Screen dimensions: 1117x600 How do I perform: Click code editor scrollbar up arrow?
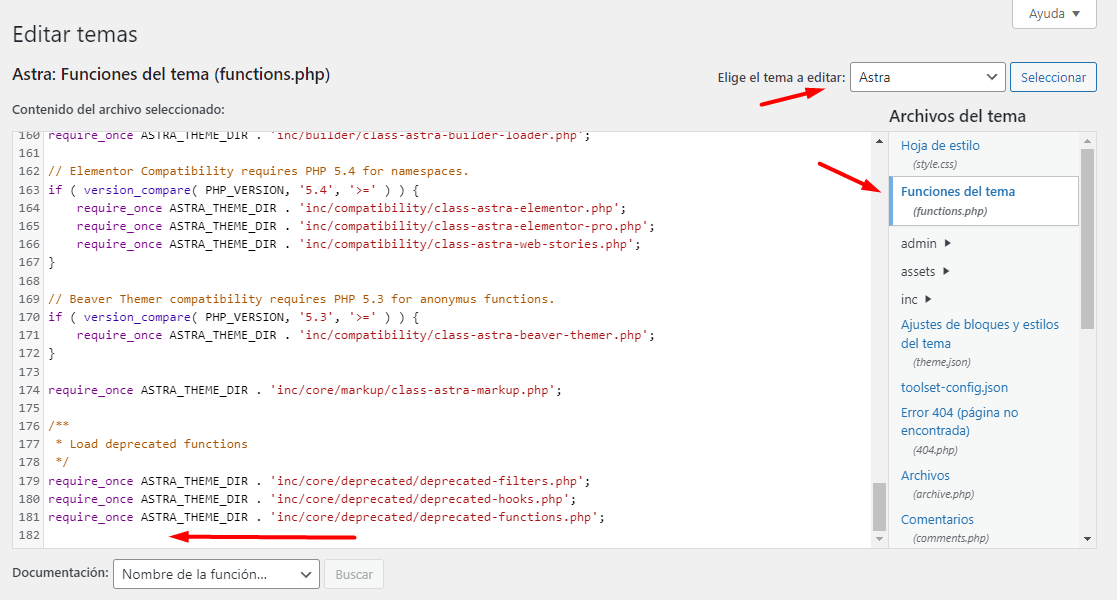(x=879, y=141)
